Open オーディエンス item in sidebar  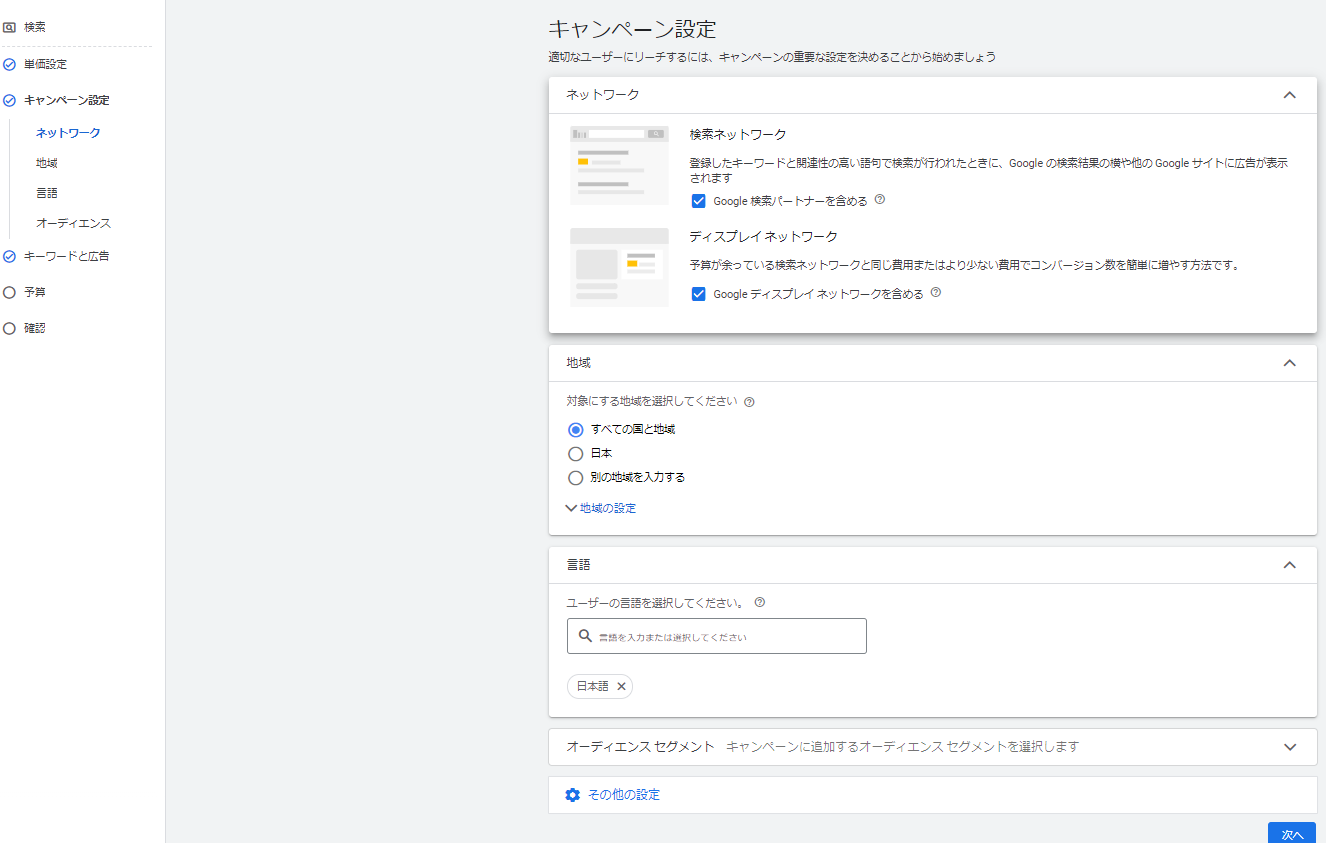tap(73, 223)
